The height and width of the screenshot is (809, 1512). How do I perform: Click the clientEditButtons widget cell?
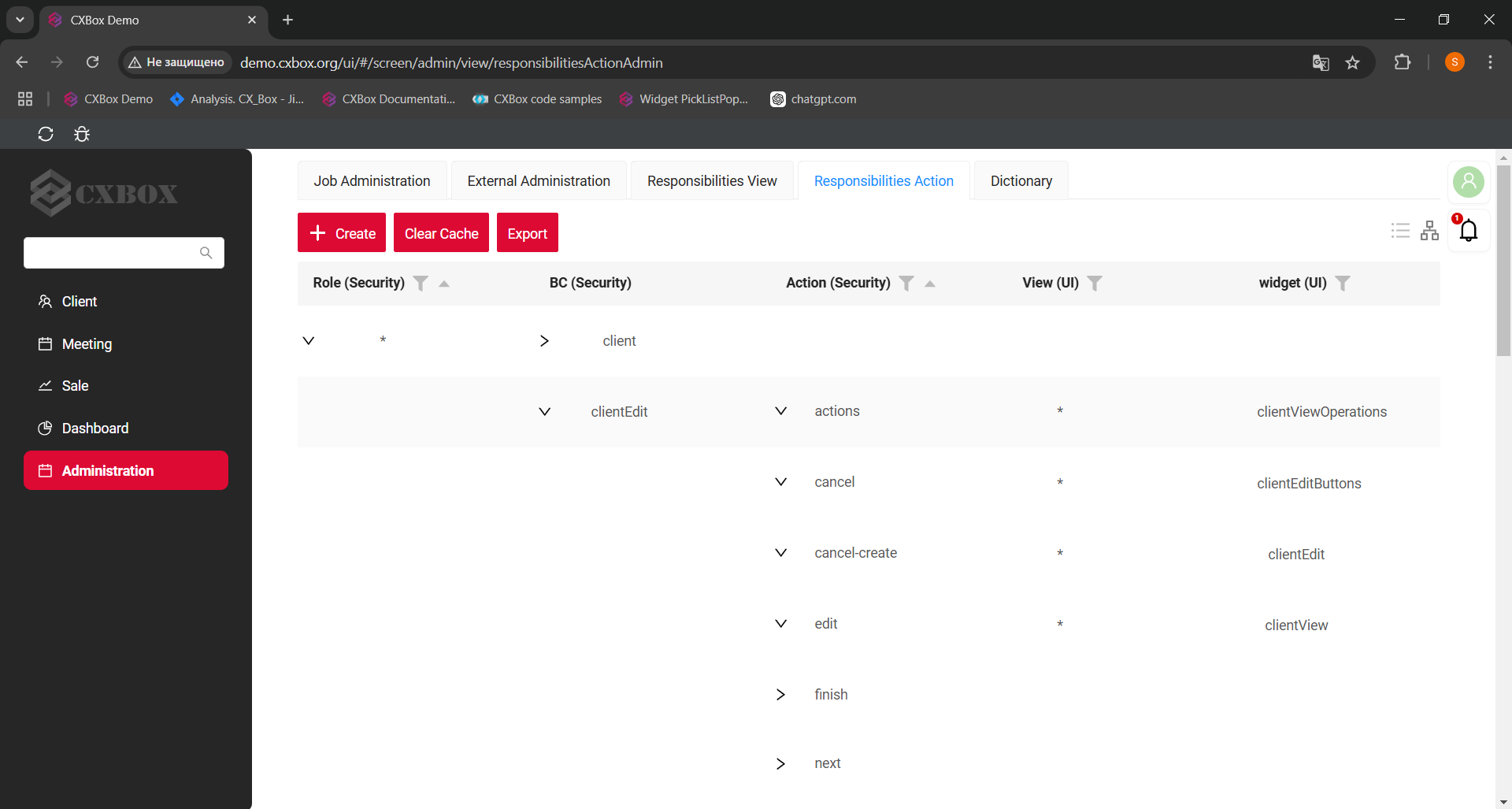pyautogui.click(x=1309, y=484)
